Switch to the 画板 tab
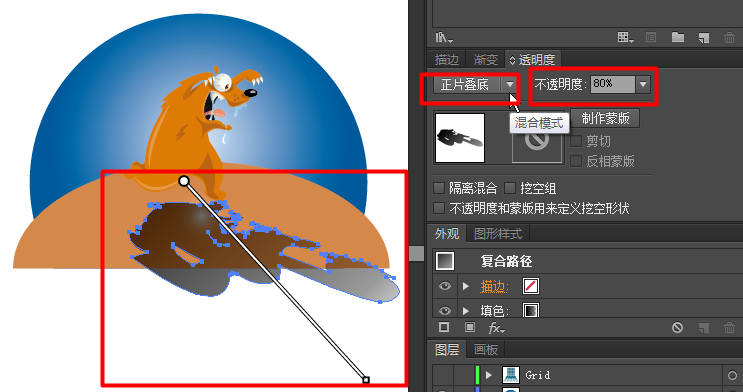Screen dimensions: 743x392 (486, 350)
